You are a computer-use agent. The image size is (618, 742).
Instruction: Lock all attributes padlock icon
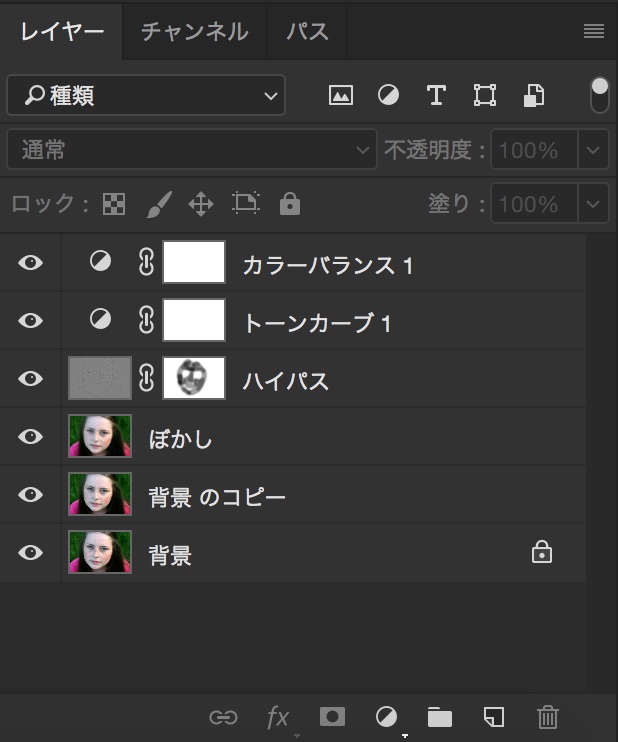[290, 204]
